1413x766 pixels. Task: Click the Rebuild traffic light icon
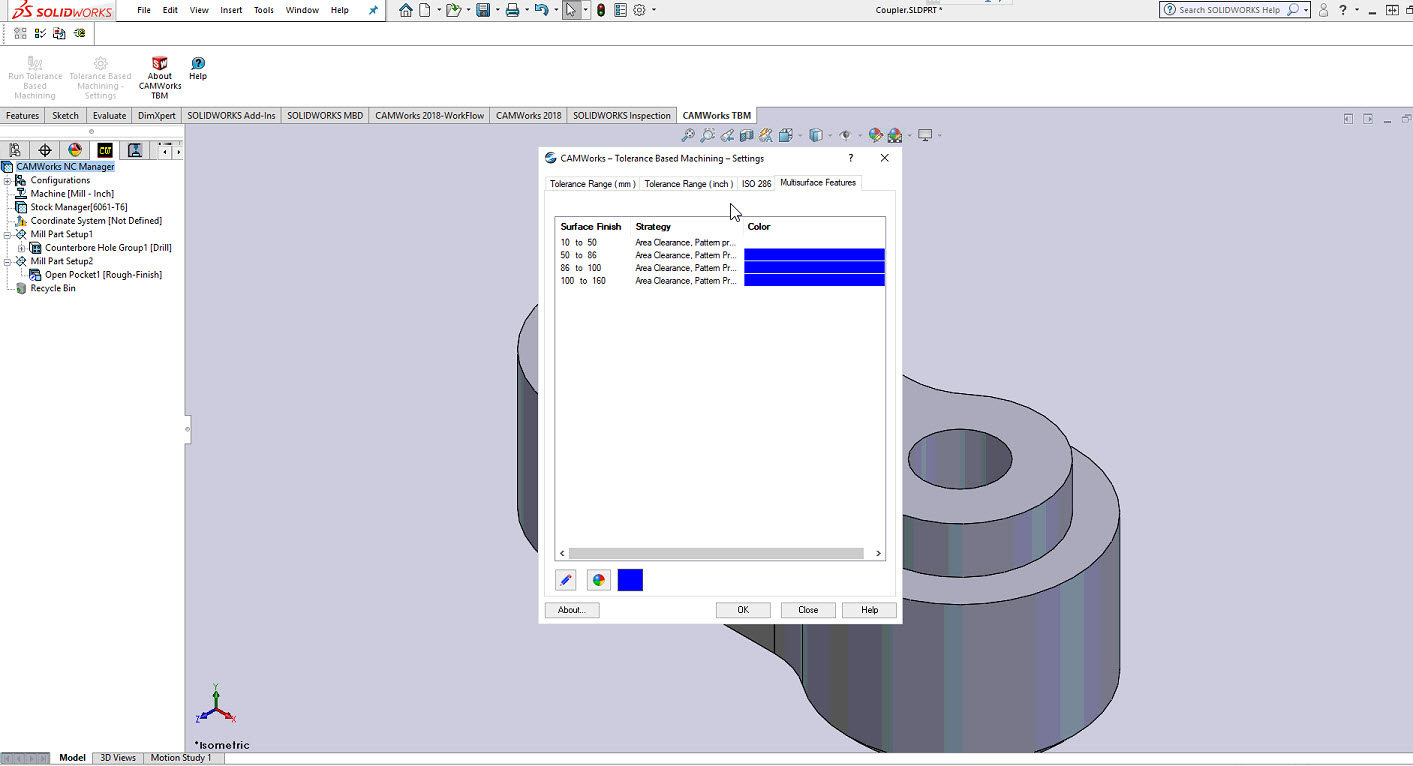coord(601,10)
